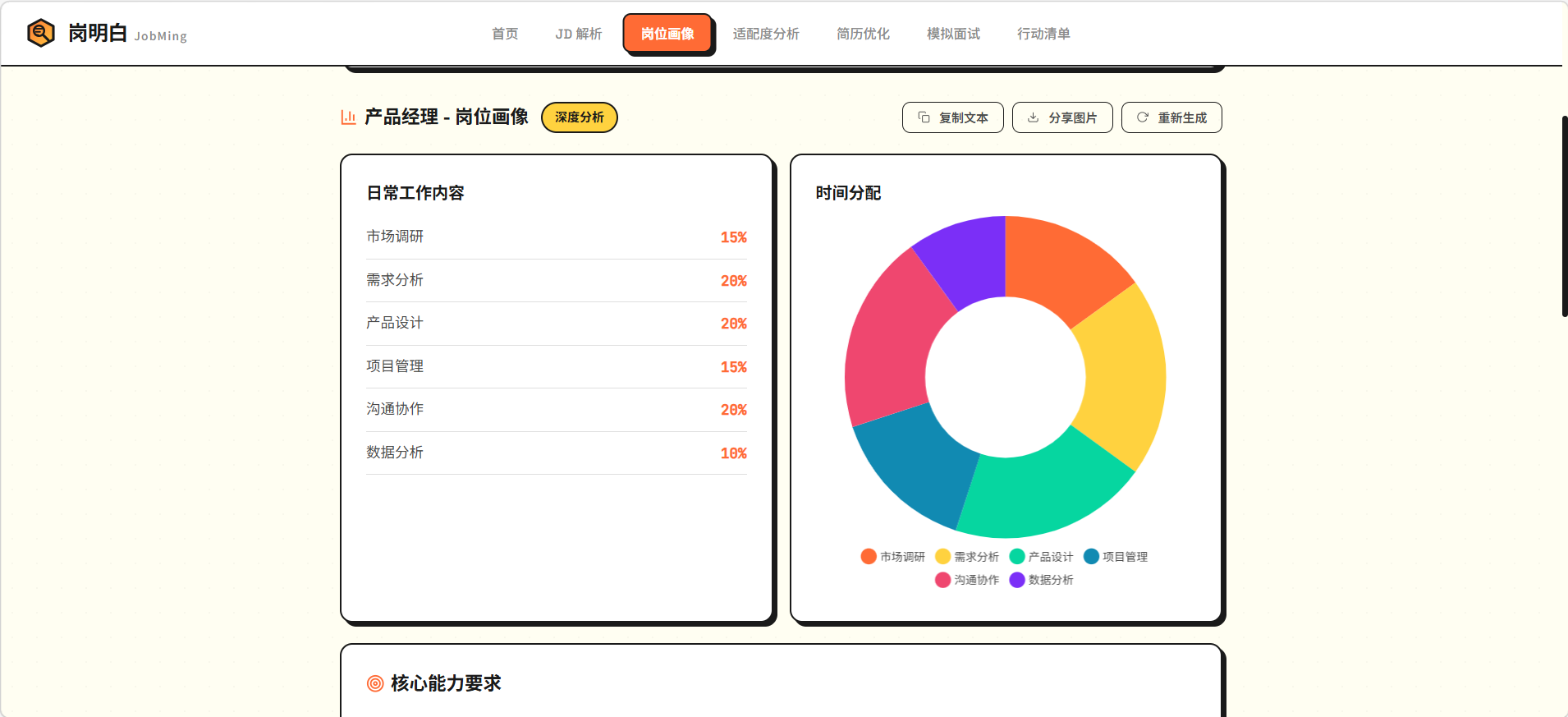Hide 项目管理 series via legend
This screenshot has height=717, width=1568.
tap(1091, 557)
